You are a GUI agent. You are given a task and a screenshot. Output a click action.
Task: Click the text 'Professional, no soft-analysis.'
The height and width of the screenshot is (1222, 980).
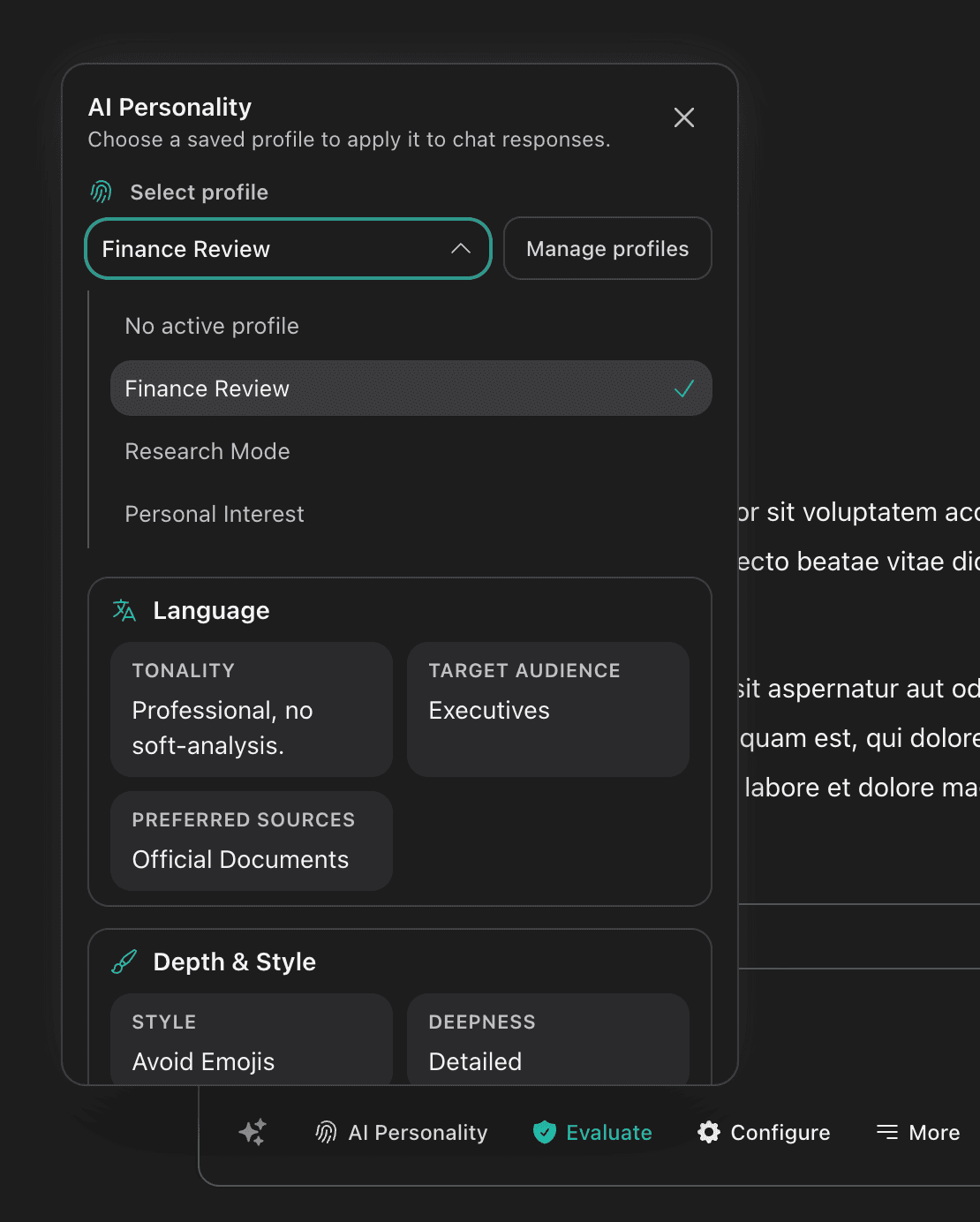(x=222, y=728)
